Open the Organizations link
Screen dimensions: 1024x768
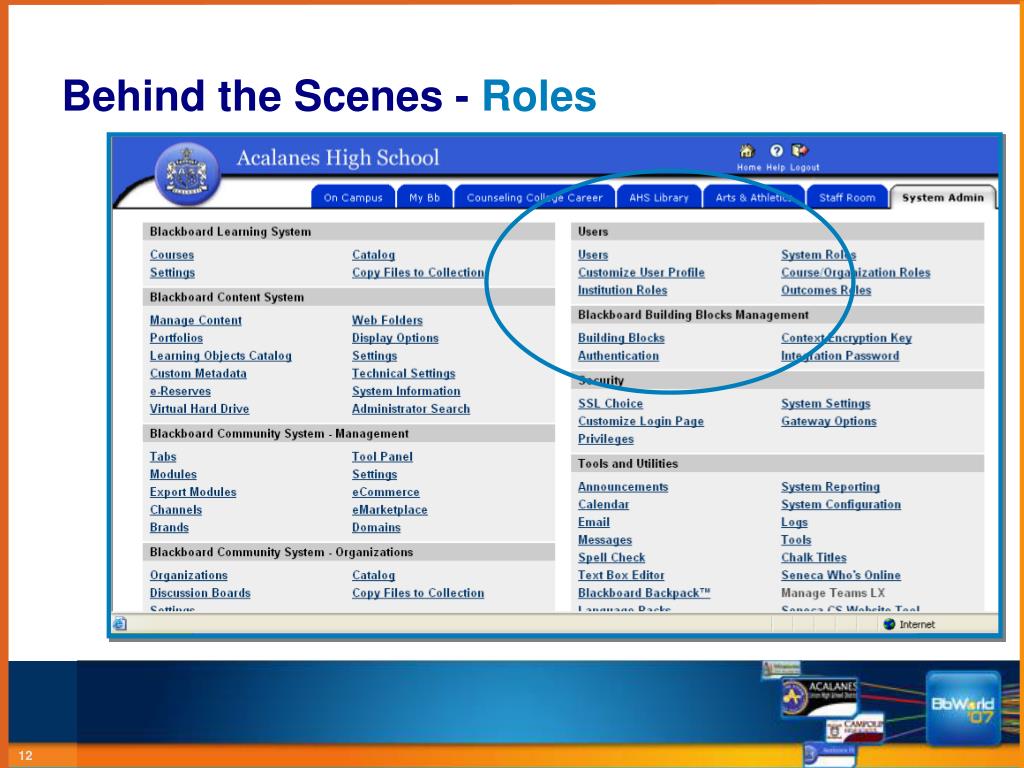pos(189,575)
